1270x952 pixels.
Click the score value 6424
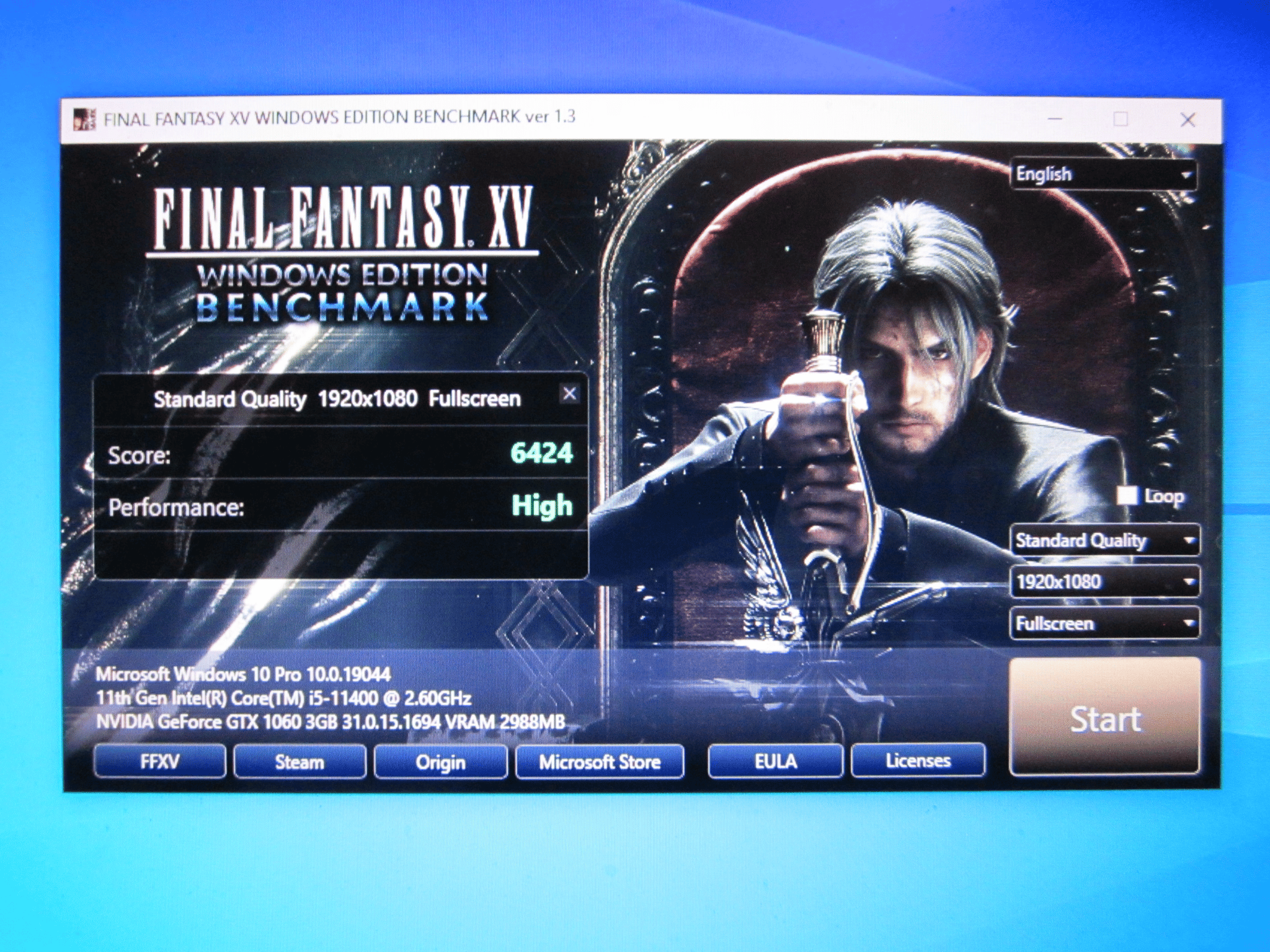coord(541,453)
